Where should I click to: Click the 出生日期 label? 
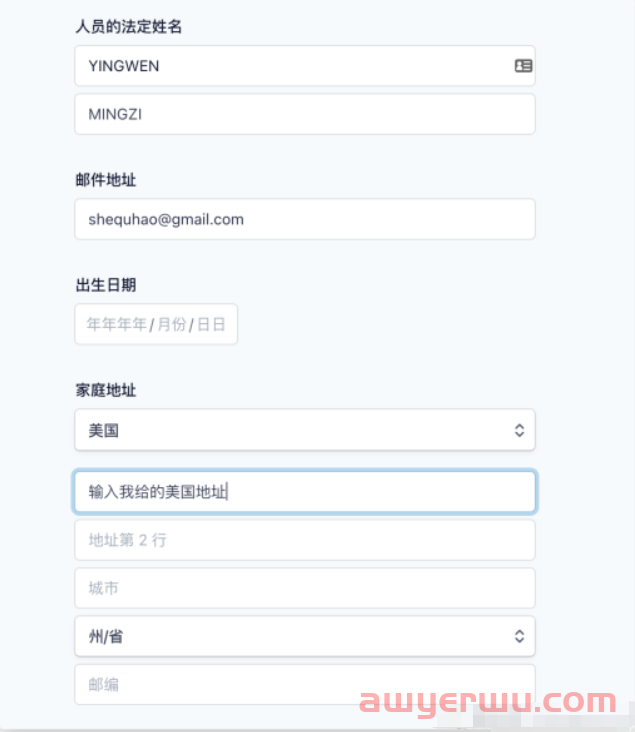click(106, 285)
